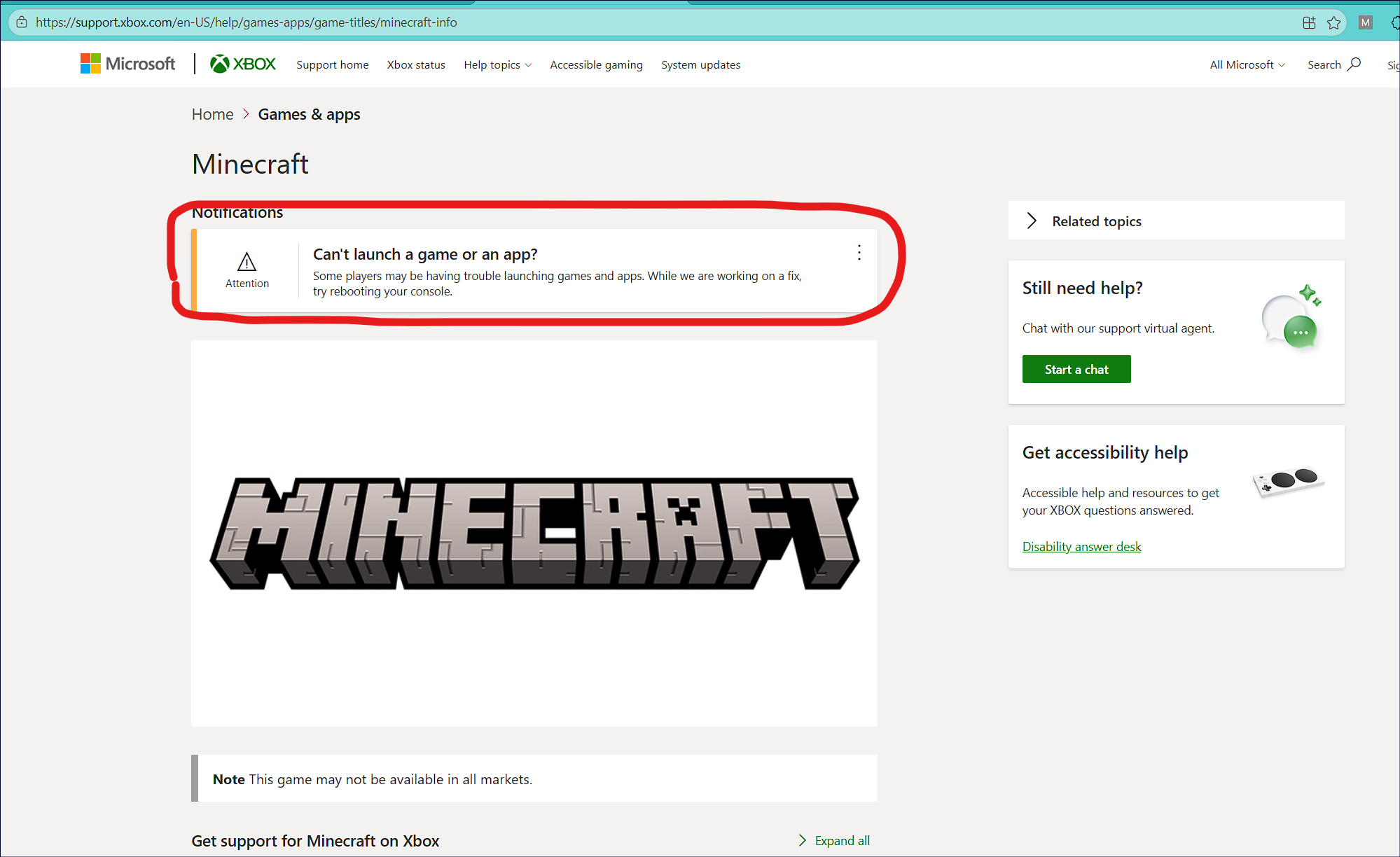Expand the Related topics chevron
Screen dimensions: 1400x857
[1032, 221]
